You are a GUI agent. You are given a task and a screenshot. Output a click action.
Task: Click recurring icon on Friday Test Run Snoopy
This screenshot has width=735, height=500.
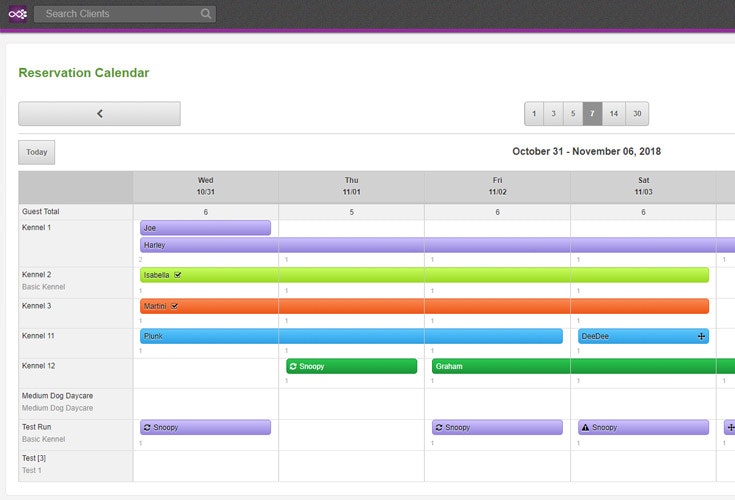(x=439, y=427)
